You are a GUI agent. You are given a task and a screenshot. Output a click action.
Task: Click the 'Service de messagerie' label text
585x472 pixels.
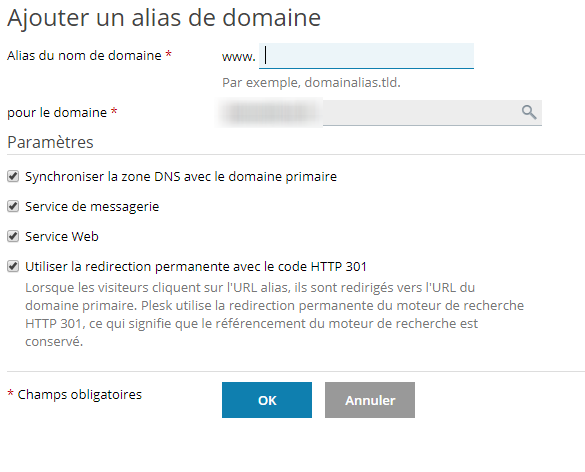click(x=92, y=207)
